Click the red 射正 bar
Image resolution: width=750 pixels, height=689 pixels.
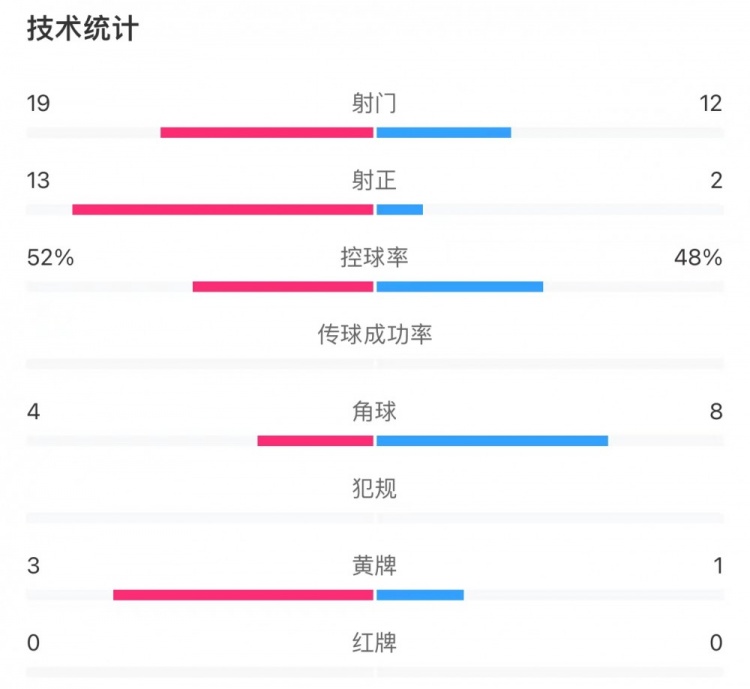(x=222, y=209)
